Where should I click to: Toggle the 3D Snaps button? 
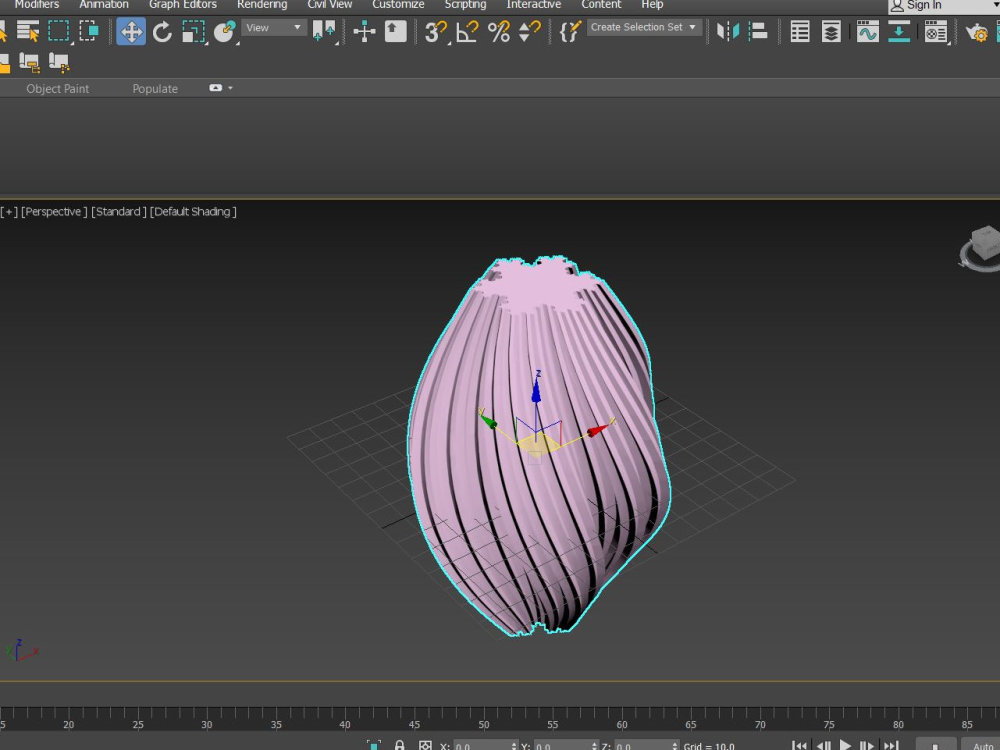(436, 31)
